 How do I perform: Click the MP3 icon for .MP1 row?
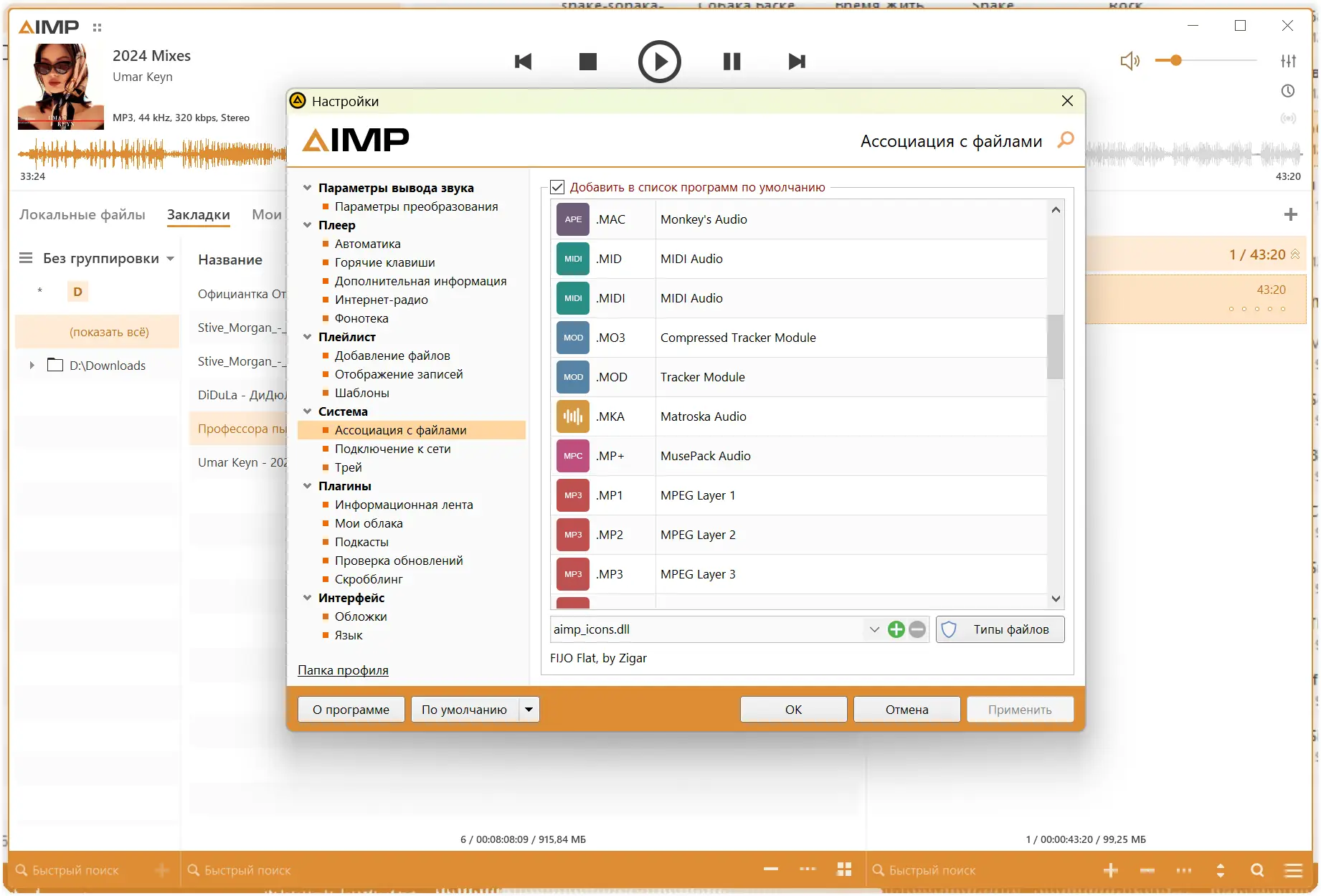[x=573, y=495]
